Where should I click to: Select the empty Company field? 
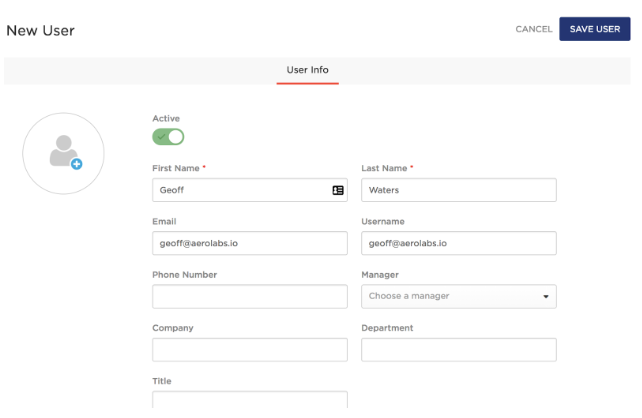[250, 350]
